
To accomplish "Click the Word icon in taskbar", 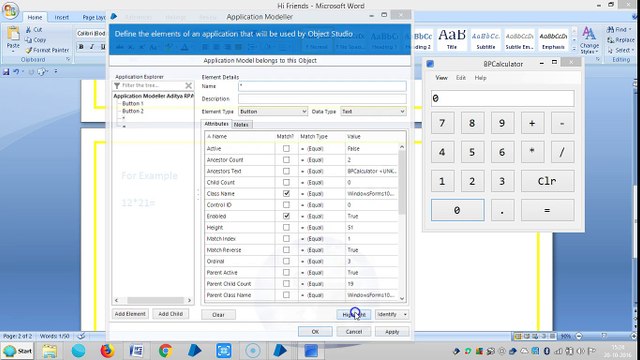I will pos(136,351).
